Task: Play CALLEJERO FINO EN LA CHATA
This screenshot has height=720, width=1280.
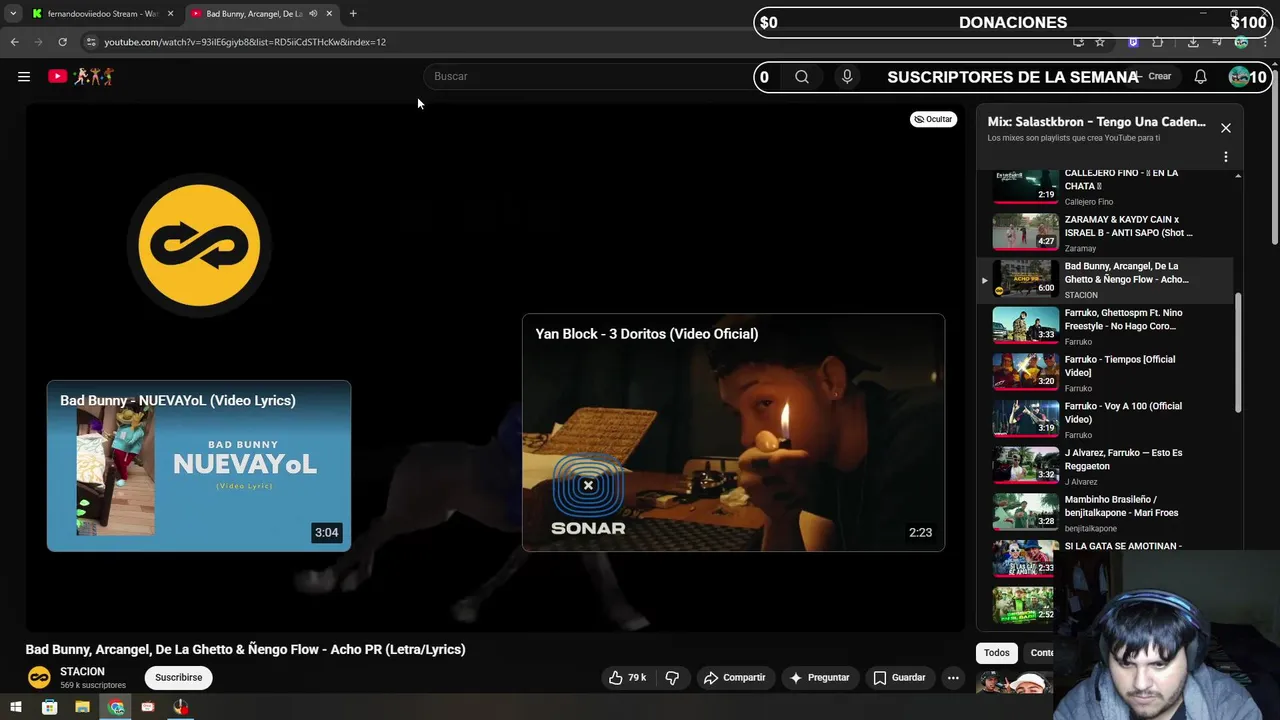Action: tap(1107, 187)
